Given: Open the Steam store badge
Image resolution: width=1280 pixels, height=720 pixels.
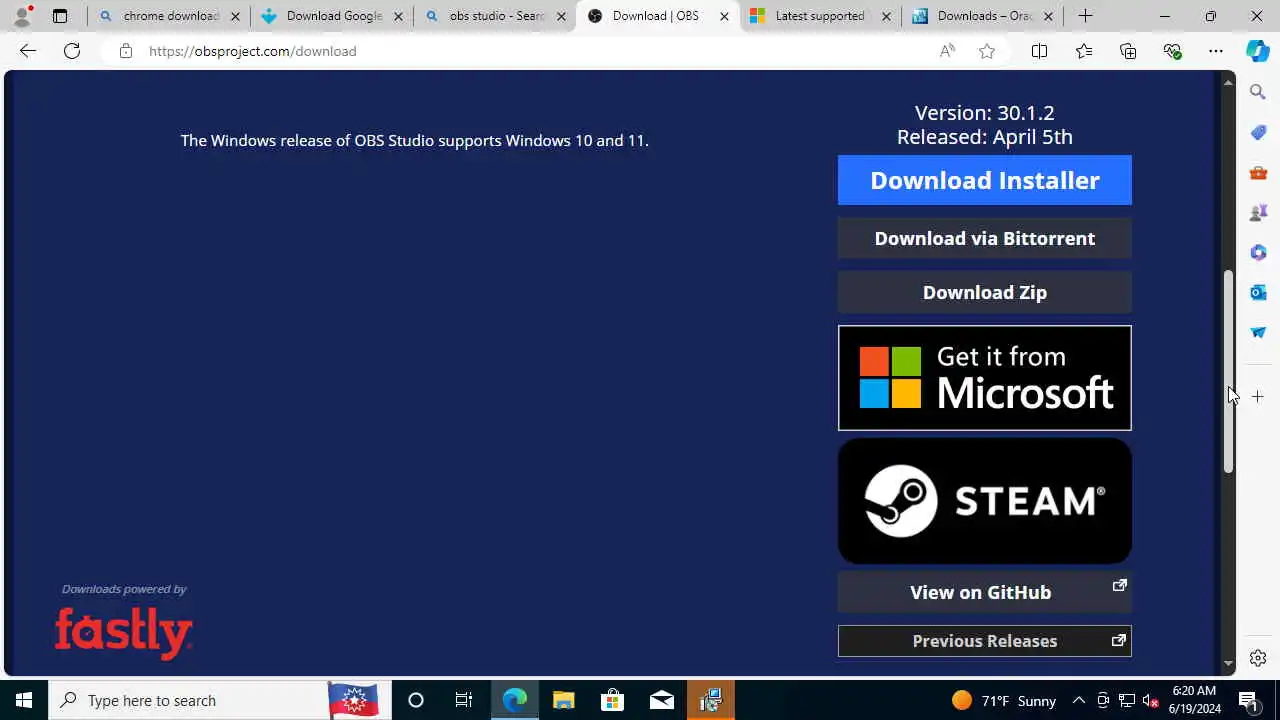Looking at the screenshot, I should pyautogui.click(x=984, y=501).
